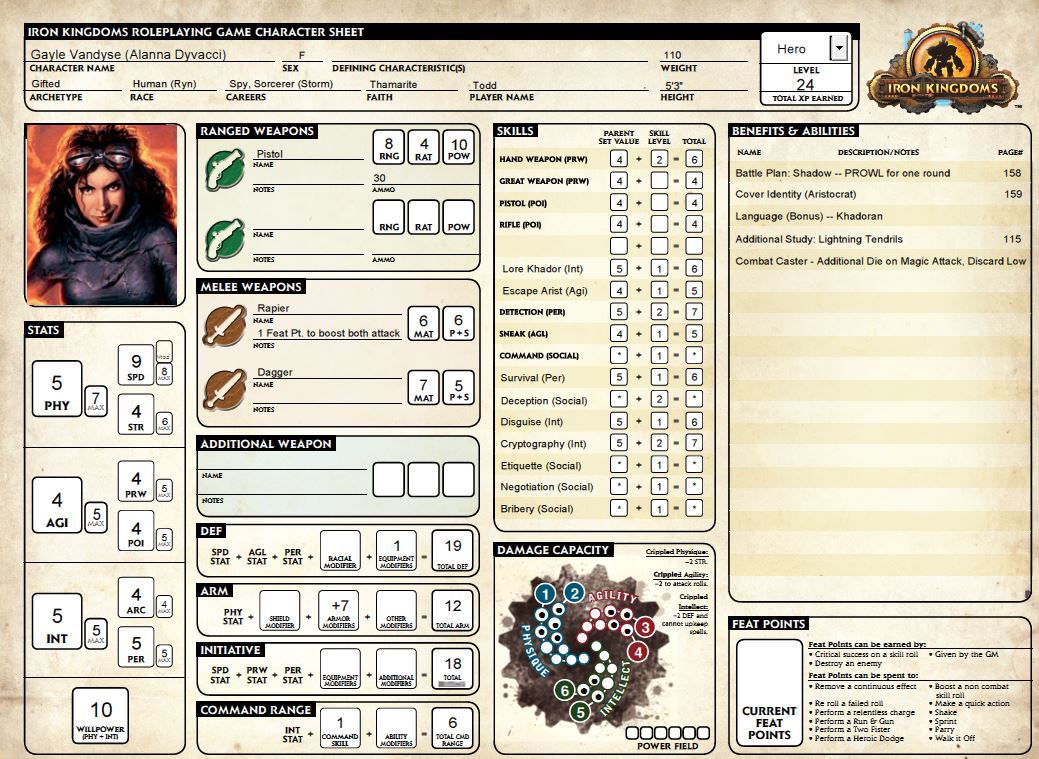Viewport: 1039px width, 759px height.
Task: Click the skill name Bribery (Social)
Action: [537, 508]
